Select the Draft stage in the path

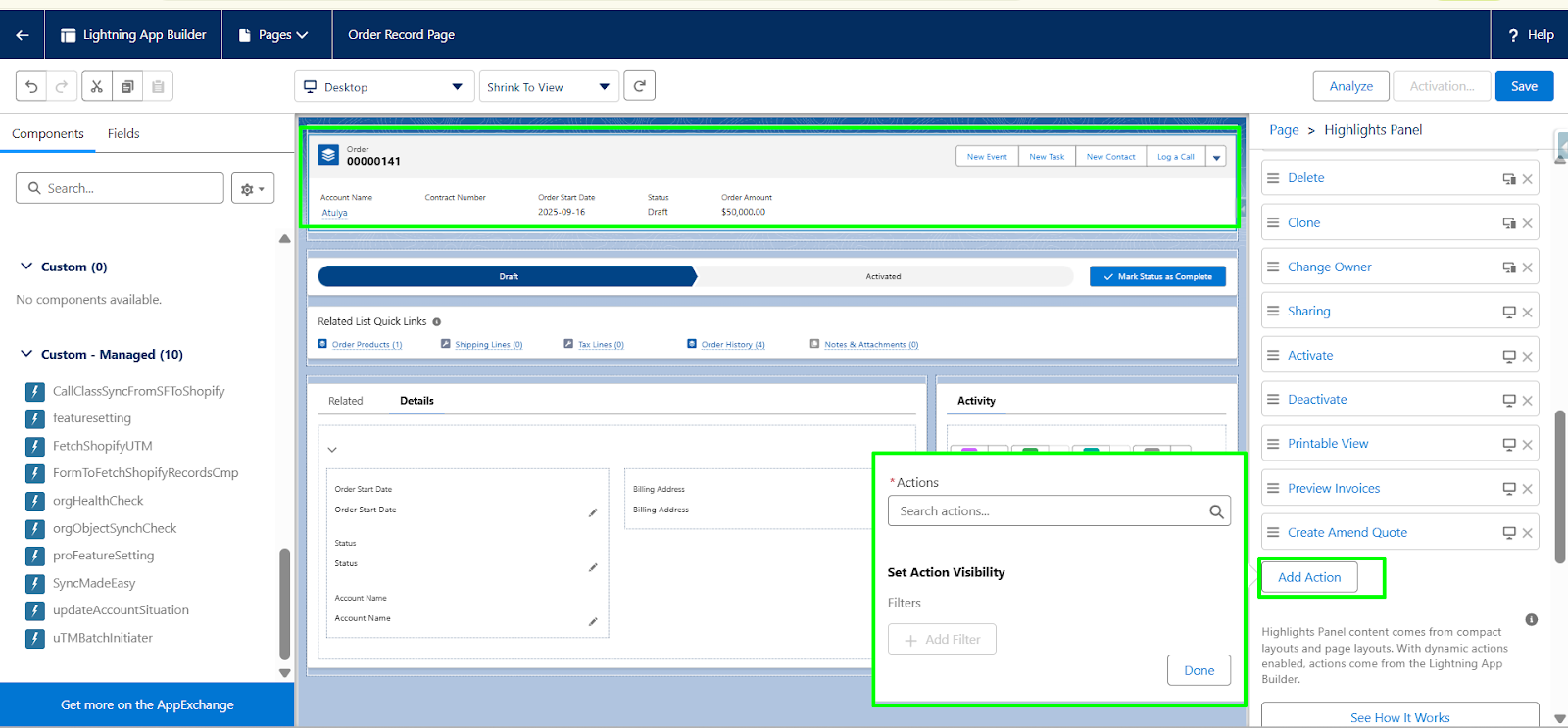click(508, 276)
